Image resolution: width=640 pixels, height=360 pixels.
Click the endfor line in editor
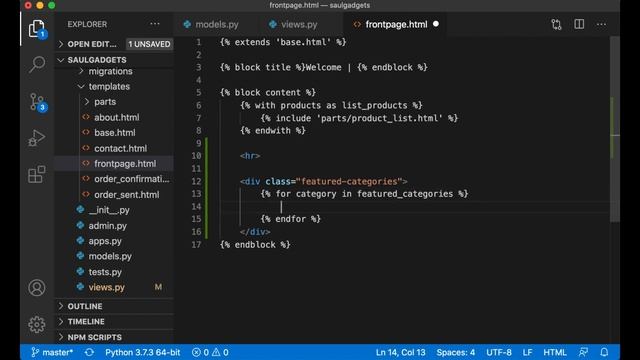click(x=291, y=219)
